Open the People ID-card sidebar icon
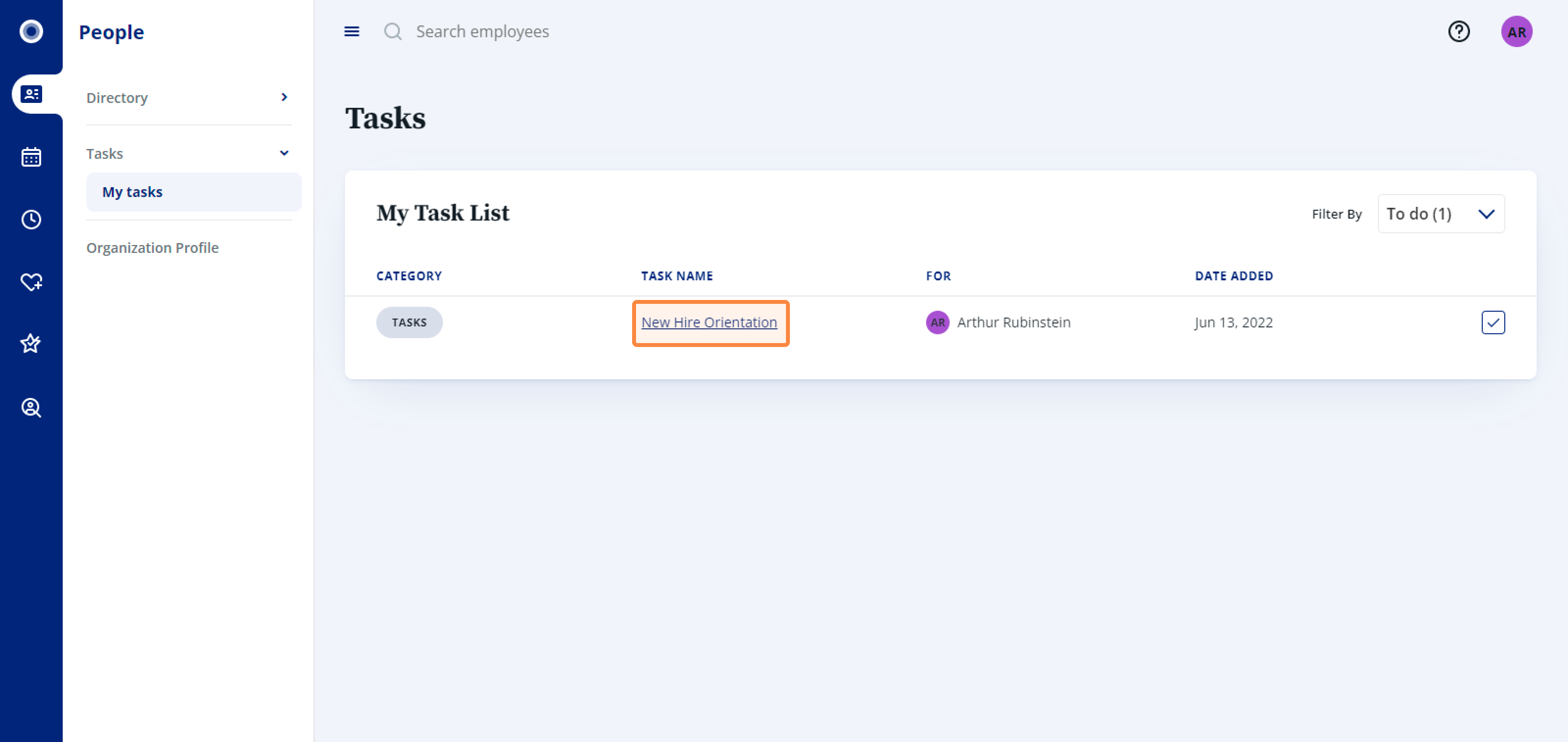The width and height of the screenshot is (1568, 742). click(31, 95)
